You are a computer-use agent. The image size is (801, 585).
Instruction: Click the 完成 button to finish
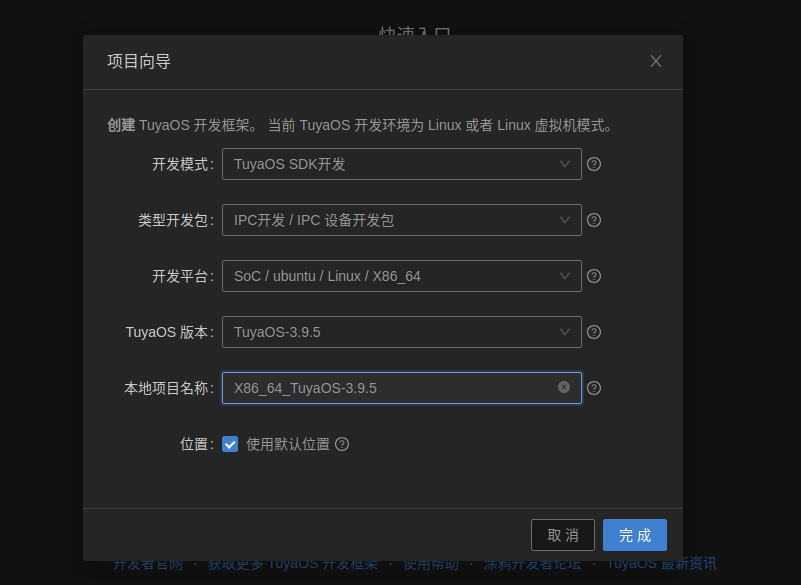pos(634,535)
